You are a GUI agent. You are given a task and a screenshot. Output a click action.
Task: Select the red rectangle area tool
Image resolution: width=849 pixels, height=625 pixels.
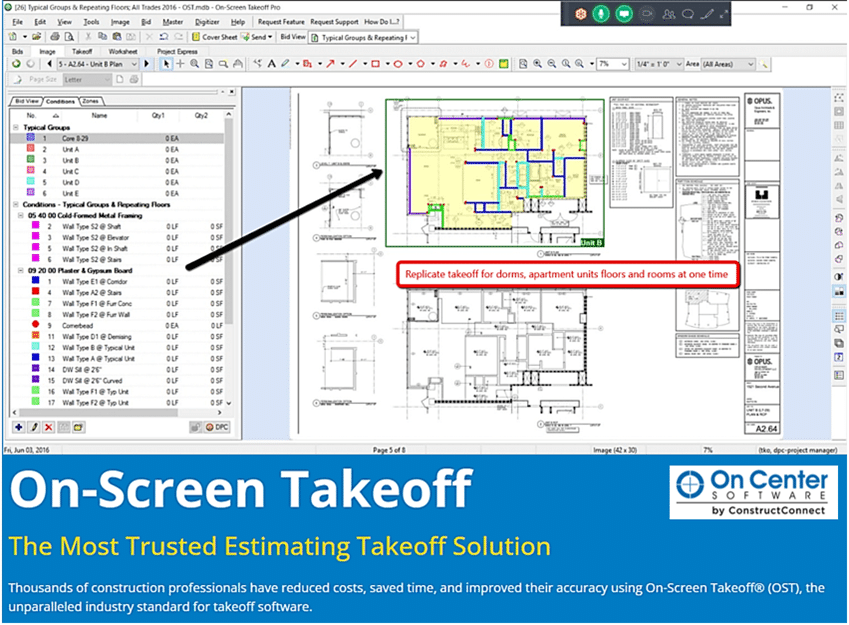coord(375,64)
